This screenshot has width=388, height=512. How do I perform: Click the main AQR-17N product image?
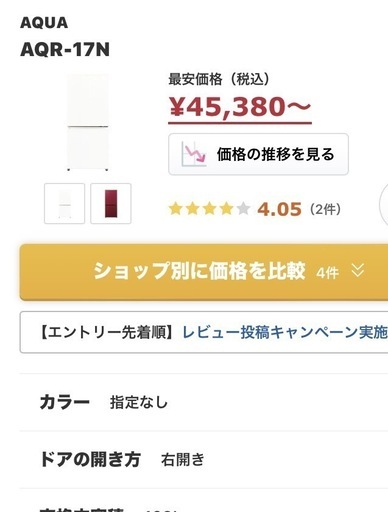point(88,122)
